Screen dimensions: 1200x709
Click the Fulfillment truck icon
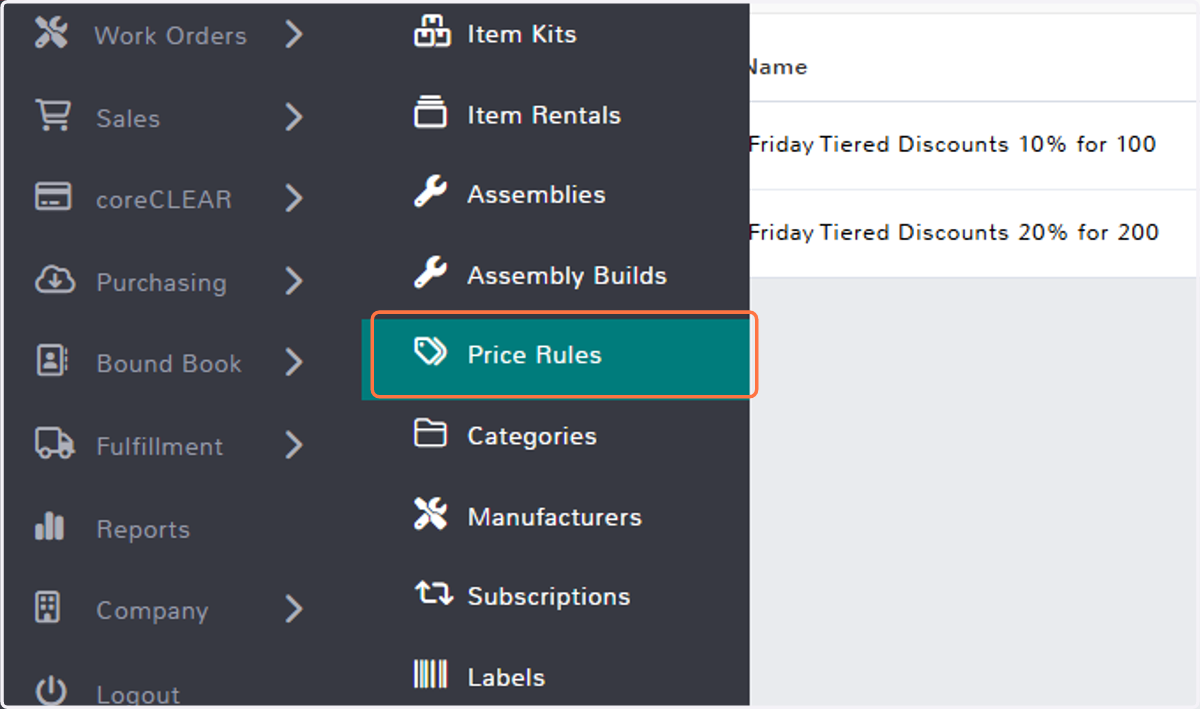[55, 443]
